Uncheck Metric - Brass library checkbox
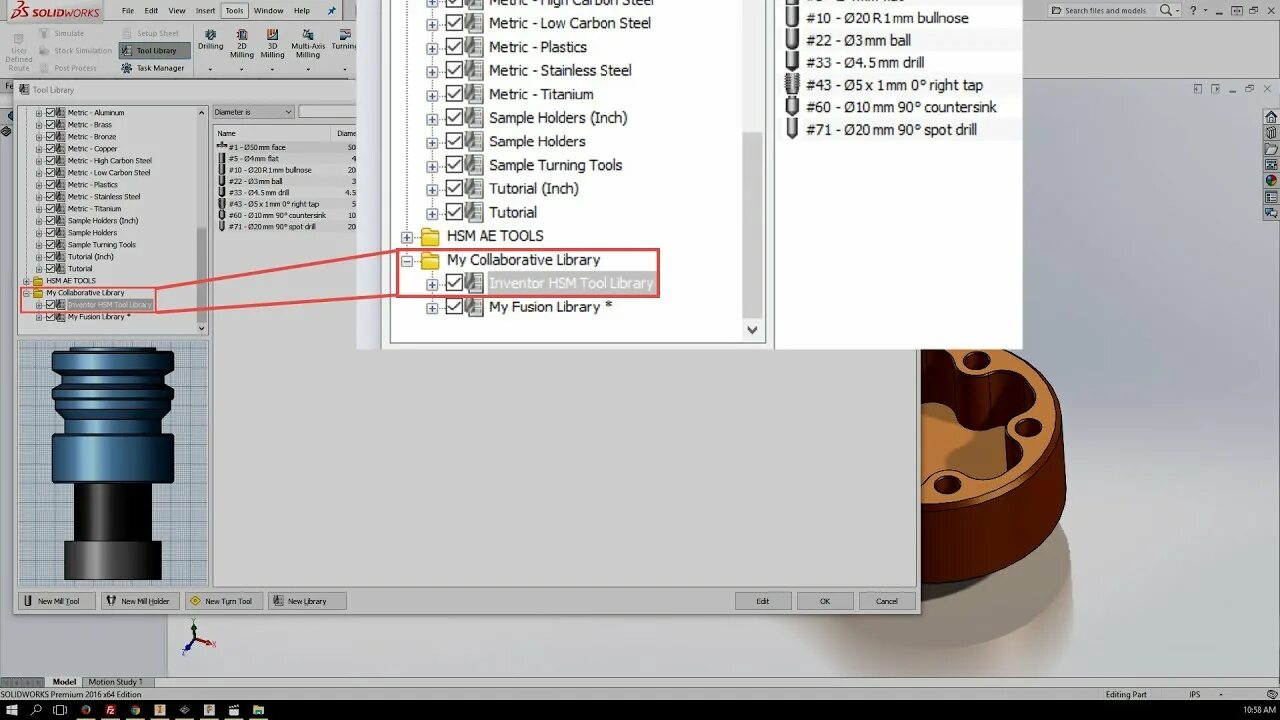This screenshot has width=1280, height=720. pos(51,125)
